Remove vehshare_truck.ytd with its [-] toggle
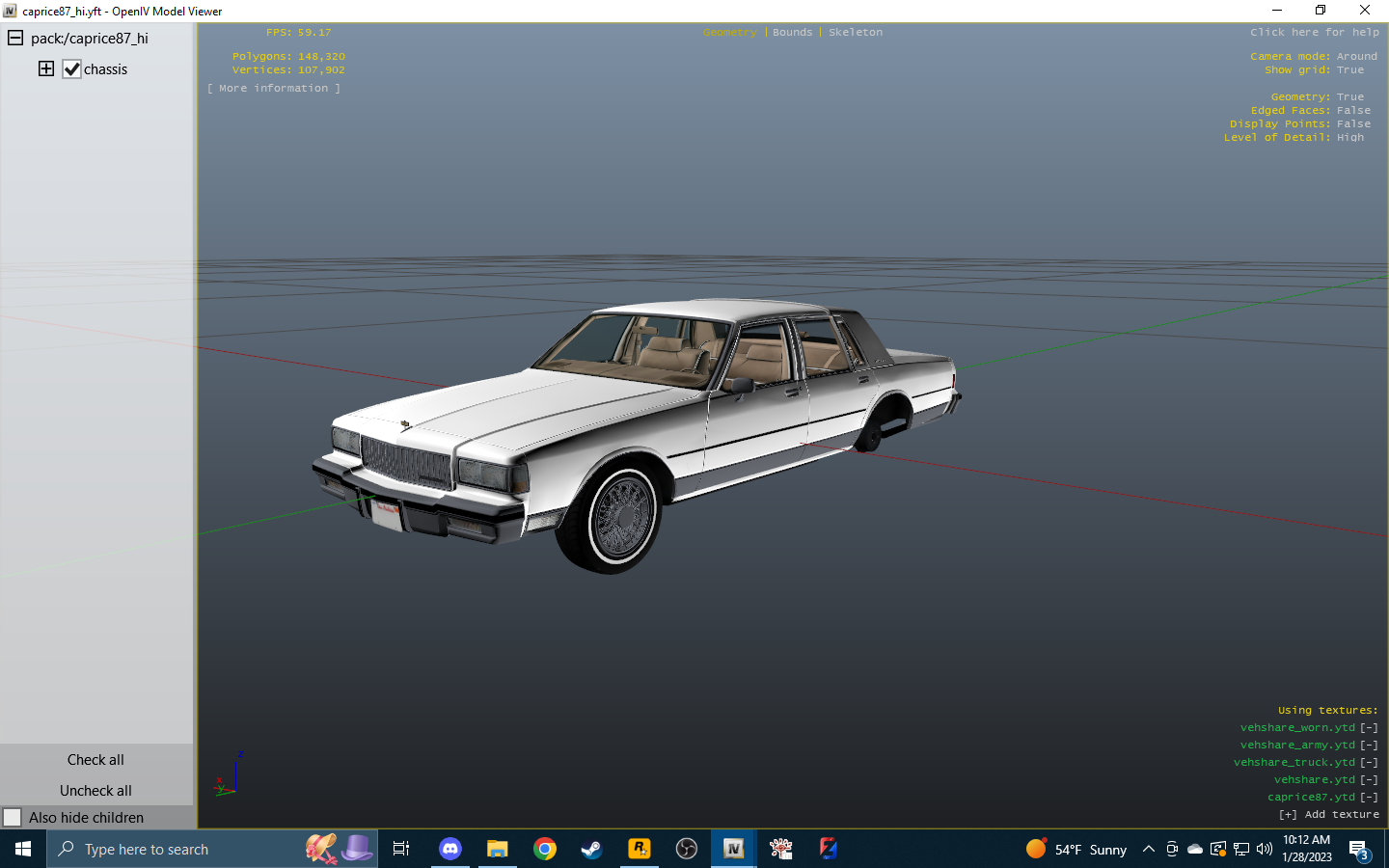This screenshot has width=1389, height=868. (x=1369, y=762)
